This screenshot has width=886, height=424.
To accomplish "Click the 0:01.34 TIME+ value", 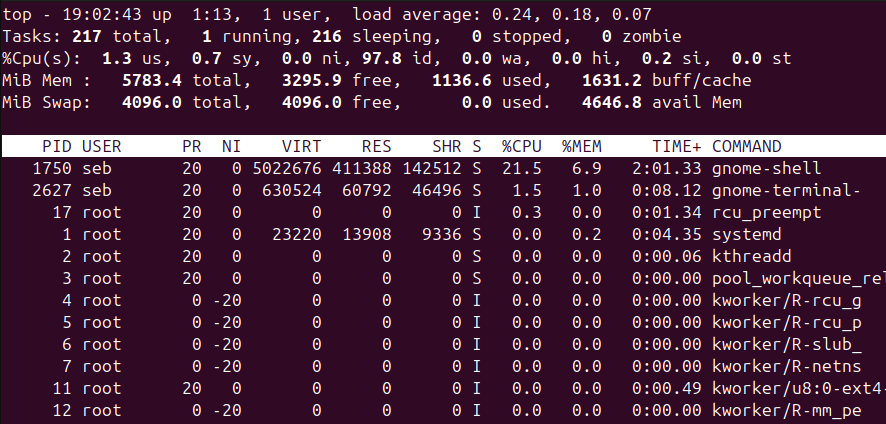I will point(667,213).
